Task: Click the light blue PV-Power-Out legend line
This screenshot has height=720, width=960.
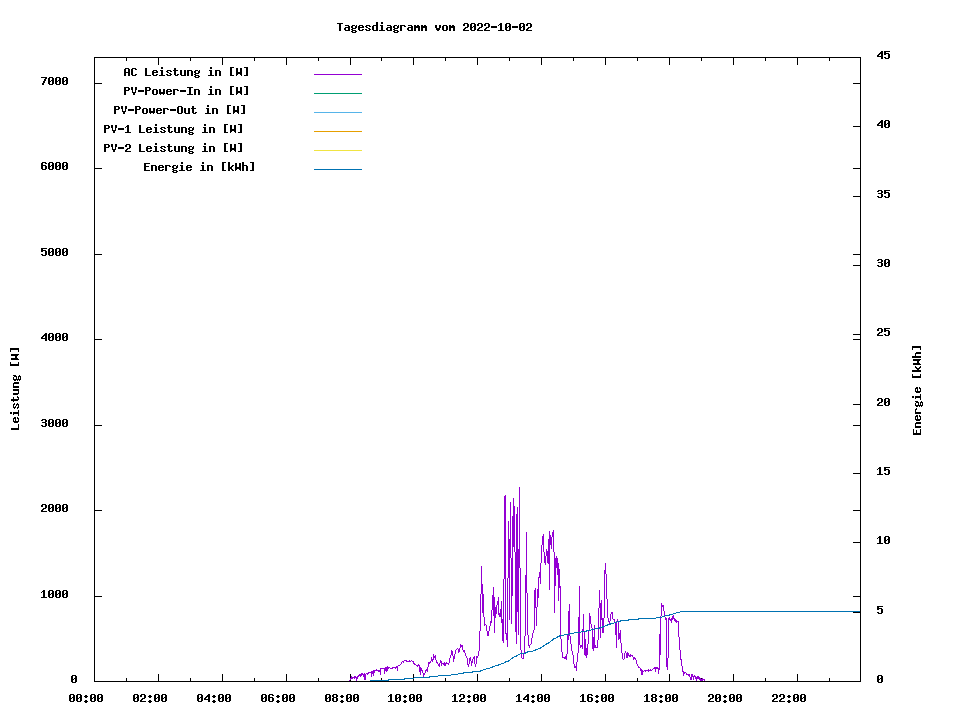Action: (x=337, y=112)
